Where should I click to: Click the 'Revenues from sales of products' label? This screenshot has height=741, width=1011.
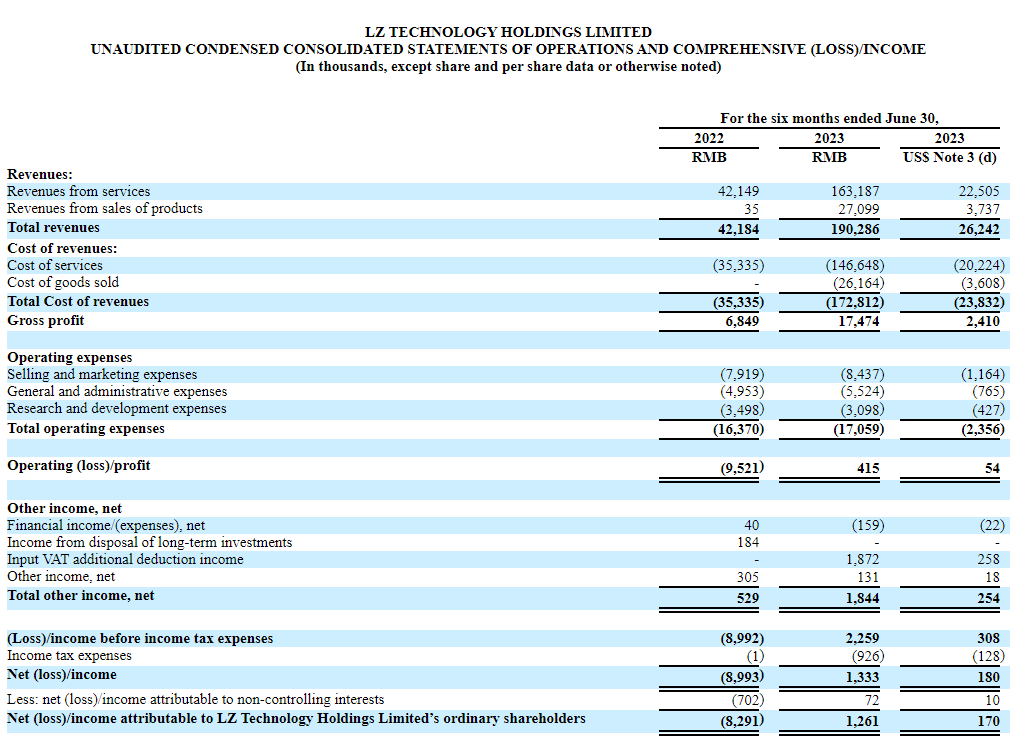pyautogui.click(x=104, y=208)
